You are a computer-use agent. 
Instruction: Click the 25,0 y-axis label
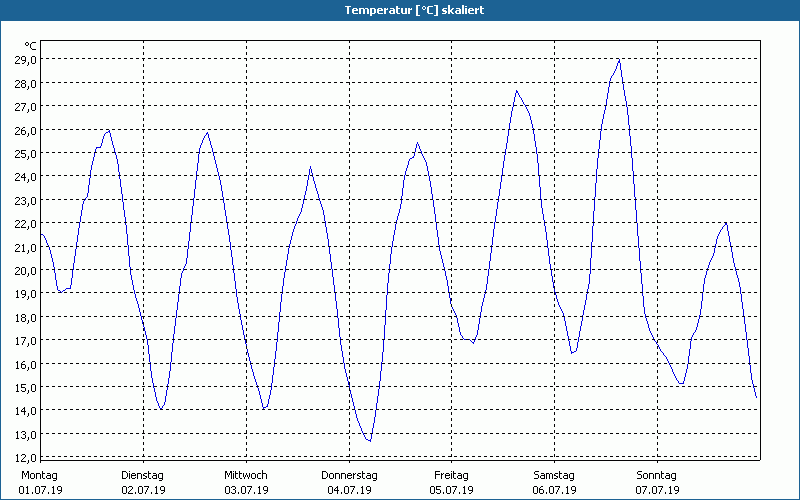click(26, 153)
